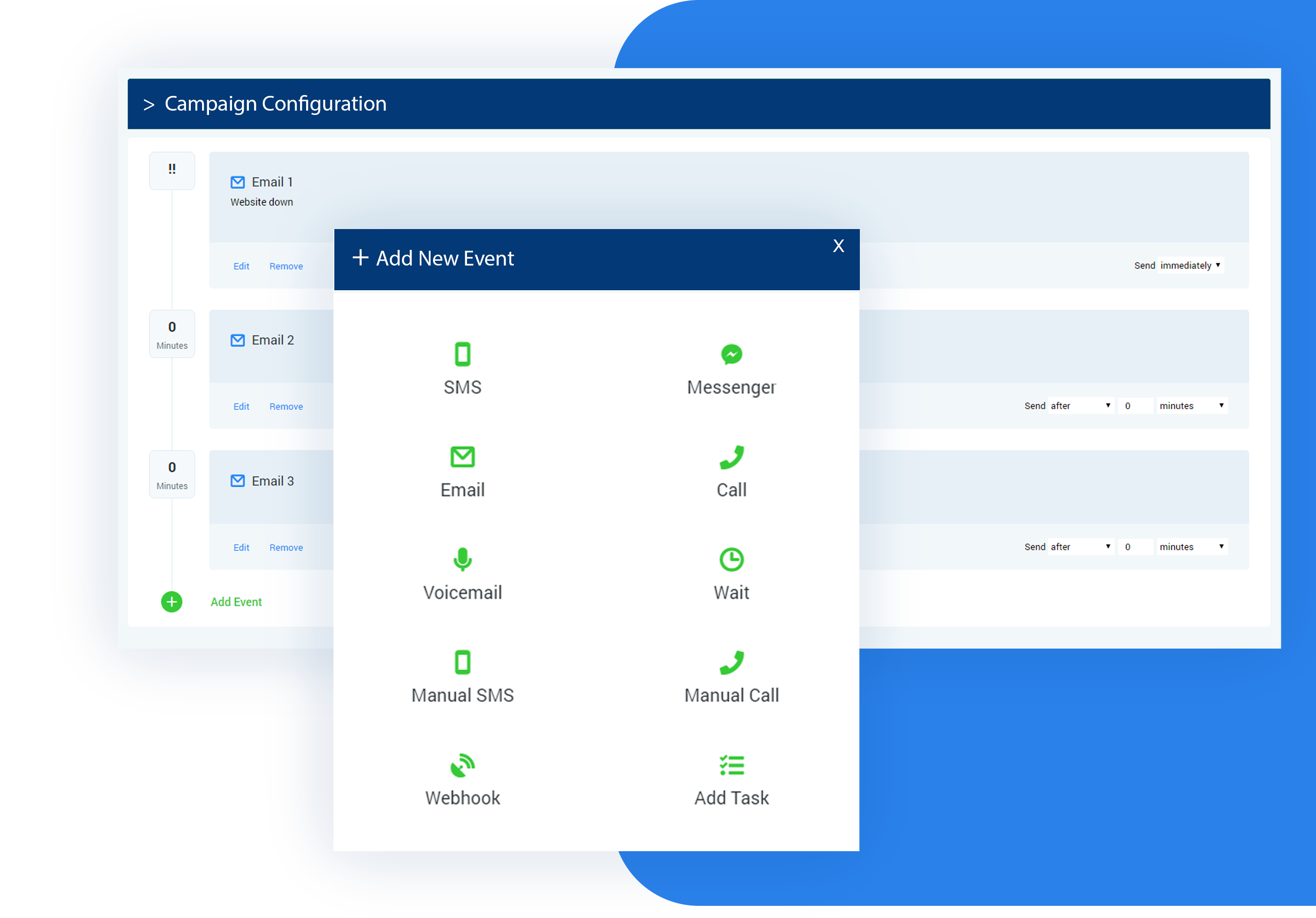Click the 0 Minutes box beside Email 3
The width and height of the screenshot is (1316, 918).
tap(172, 474)
